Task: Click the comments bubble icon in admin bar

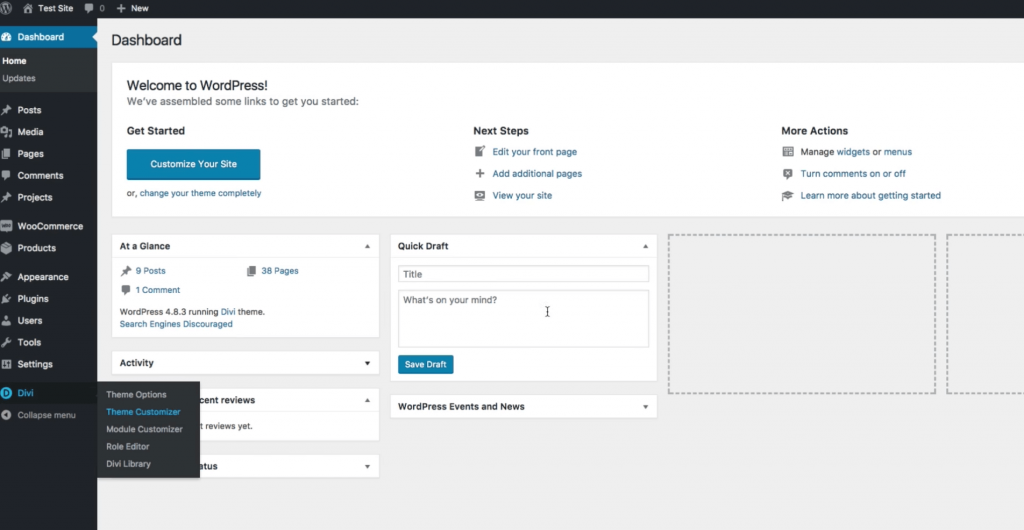Action: coord(89,8)
